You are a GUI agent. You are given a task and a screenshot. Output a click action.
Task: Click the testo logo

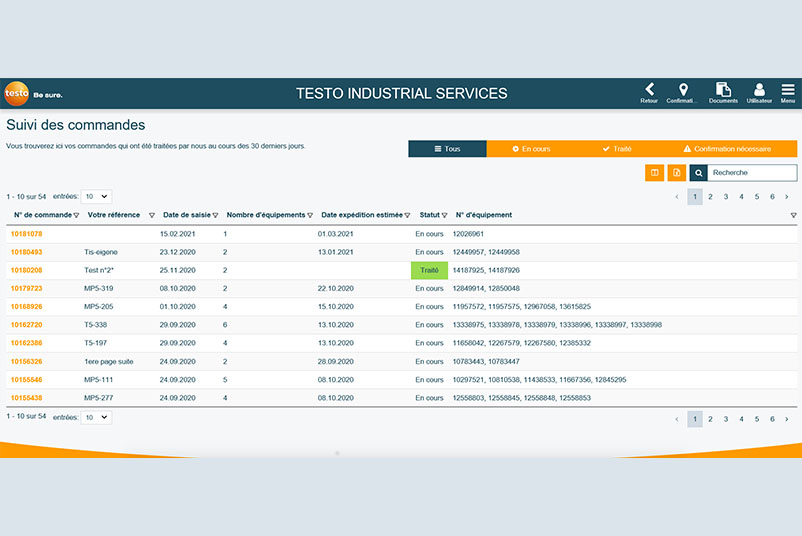(16, 94)
